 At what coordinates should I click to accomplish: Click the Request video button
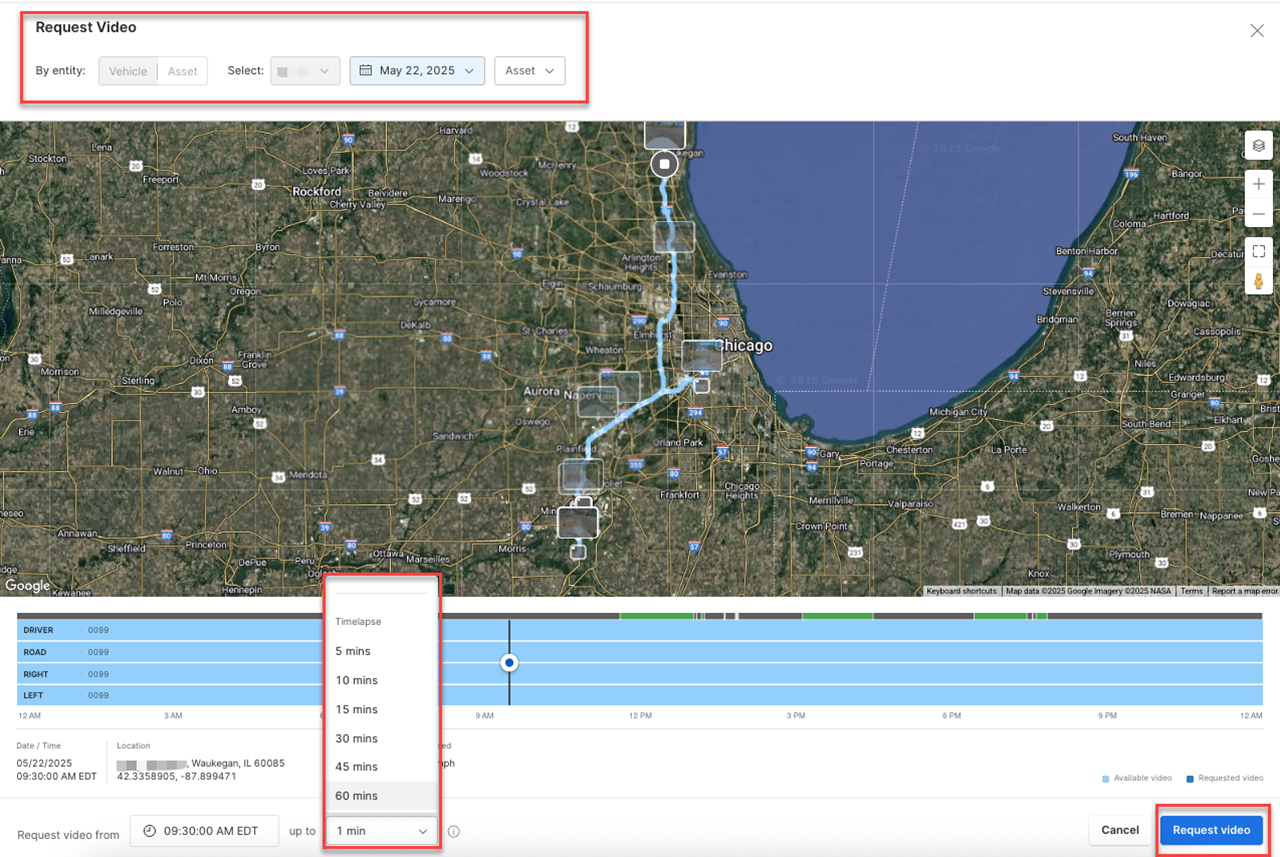(1211, 830)
